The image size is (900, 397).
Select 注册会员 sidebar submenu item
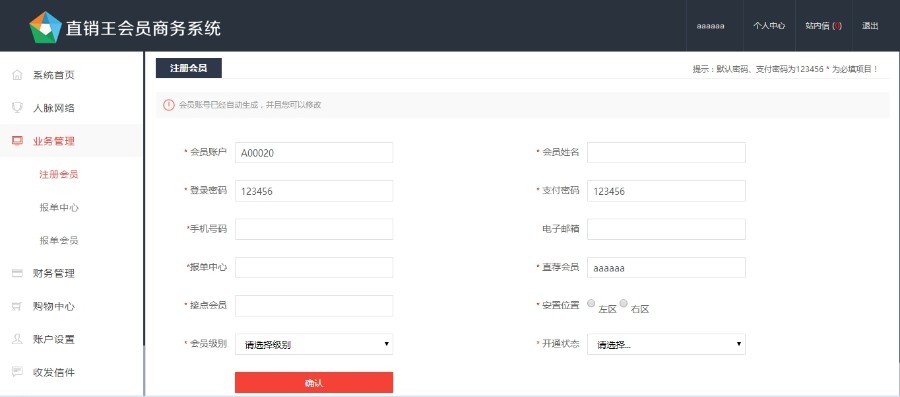(x=59, y=174)
